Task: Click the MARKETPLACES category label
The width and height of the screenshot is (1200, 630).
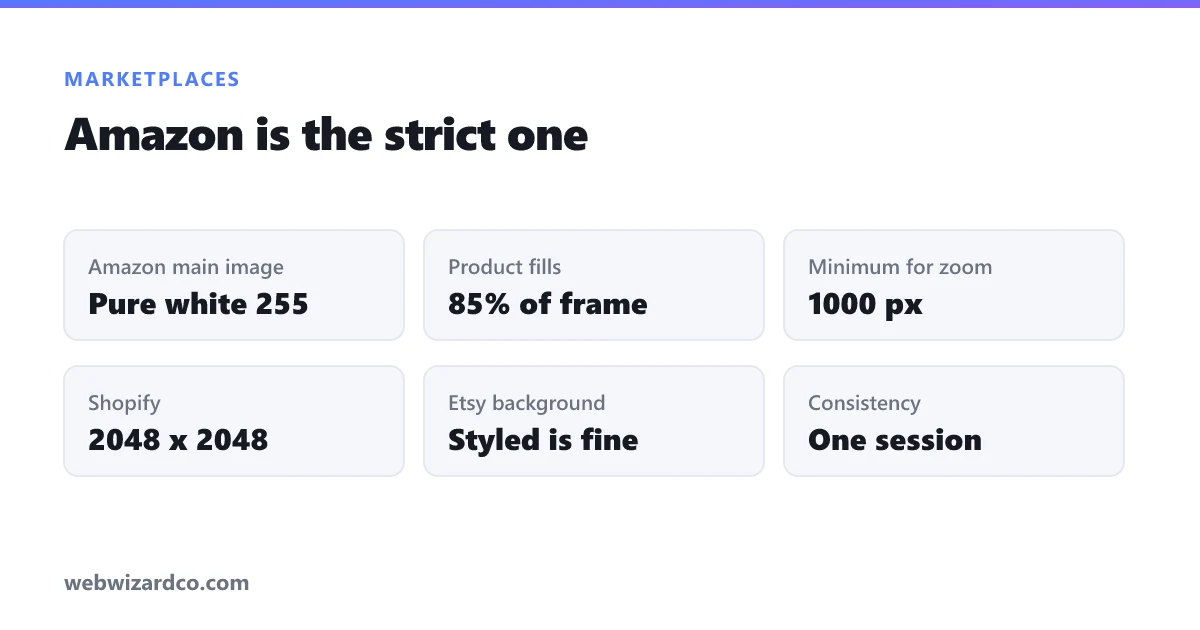Action: [152, 79]
